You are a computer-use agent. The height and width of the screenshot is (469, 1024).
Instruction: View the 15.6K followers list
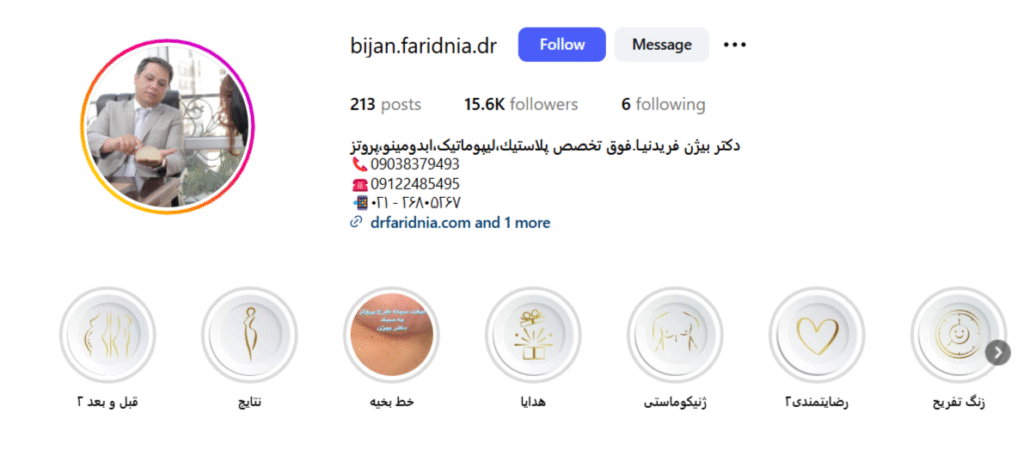[x=520, y=105]
